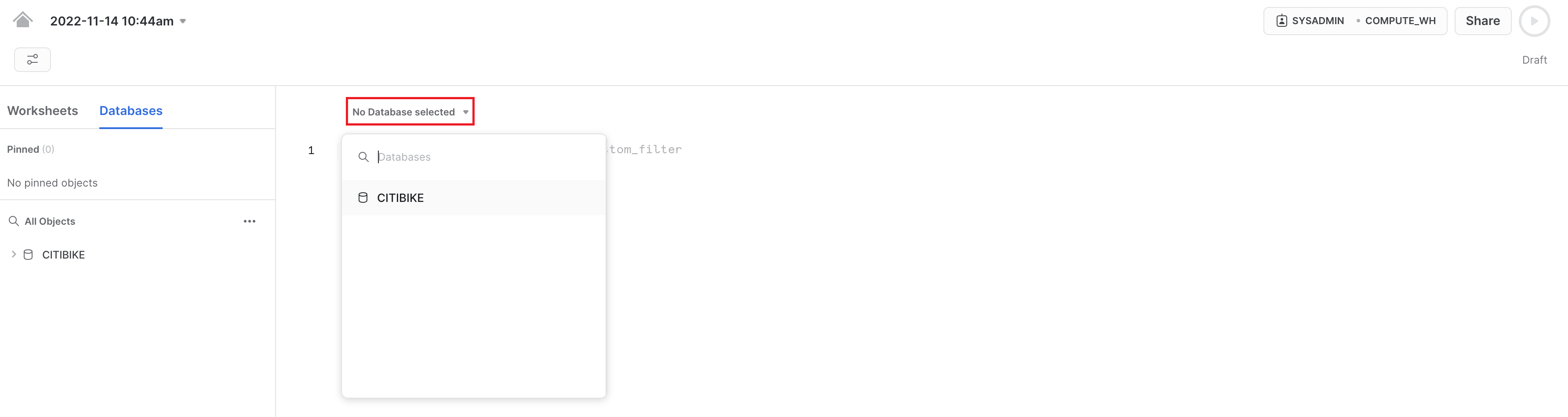Select the Databases tab
Image resolution: width=1568 pixels, height=417 pixels.
coord(131,111)
